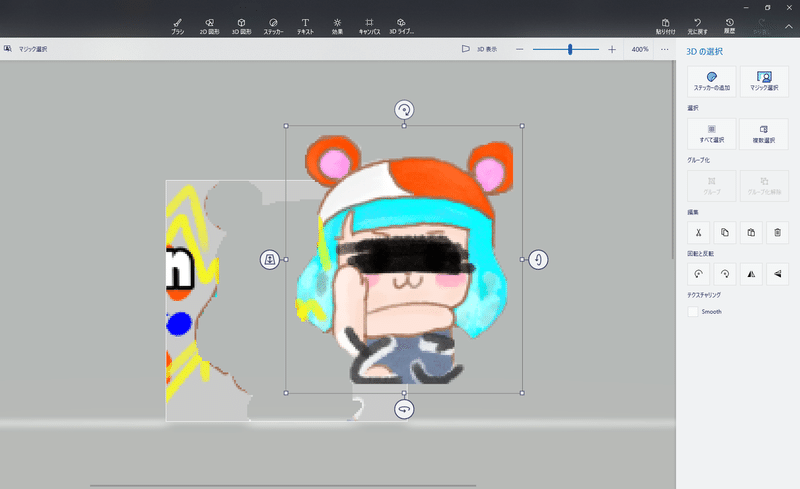Image resolution: width=800 pixels, height=489 pixels.
Task: Copy the selection in side panel
Action: point(724,233)
